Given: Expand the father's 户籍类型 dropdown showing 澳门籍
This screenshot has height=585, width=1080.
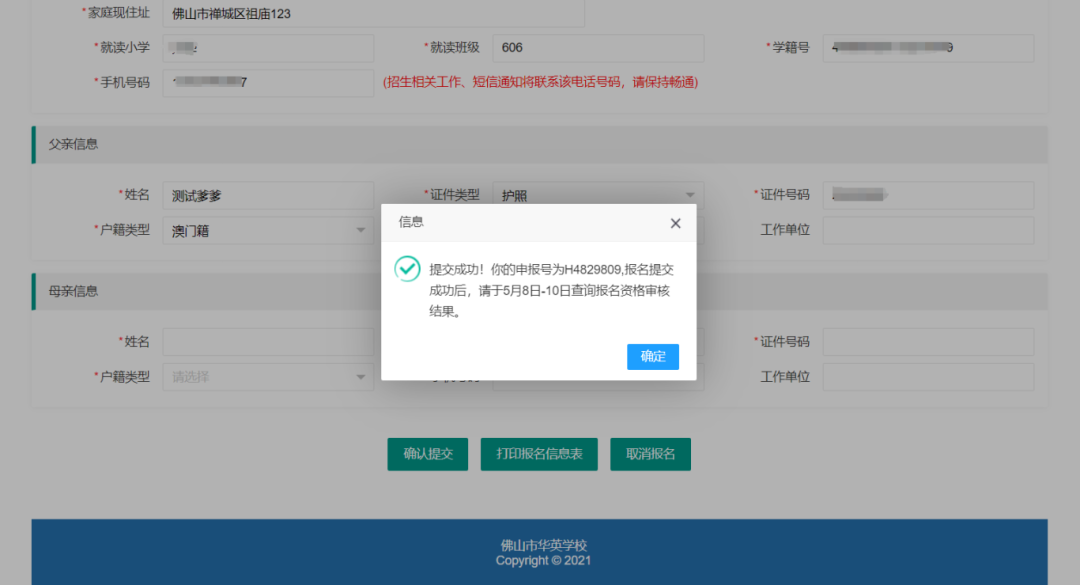Looking at the screenshot, I should click(x=267, y=231).
